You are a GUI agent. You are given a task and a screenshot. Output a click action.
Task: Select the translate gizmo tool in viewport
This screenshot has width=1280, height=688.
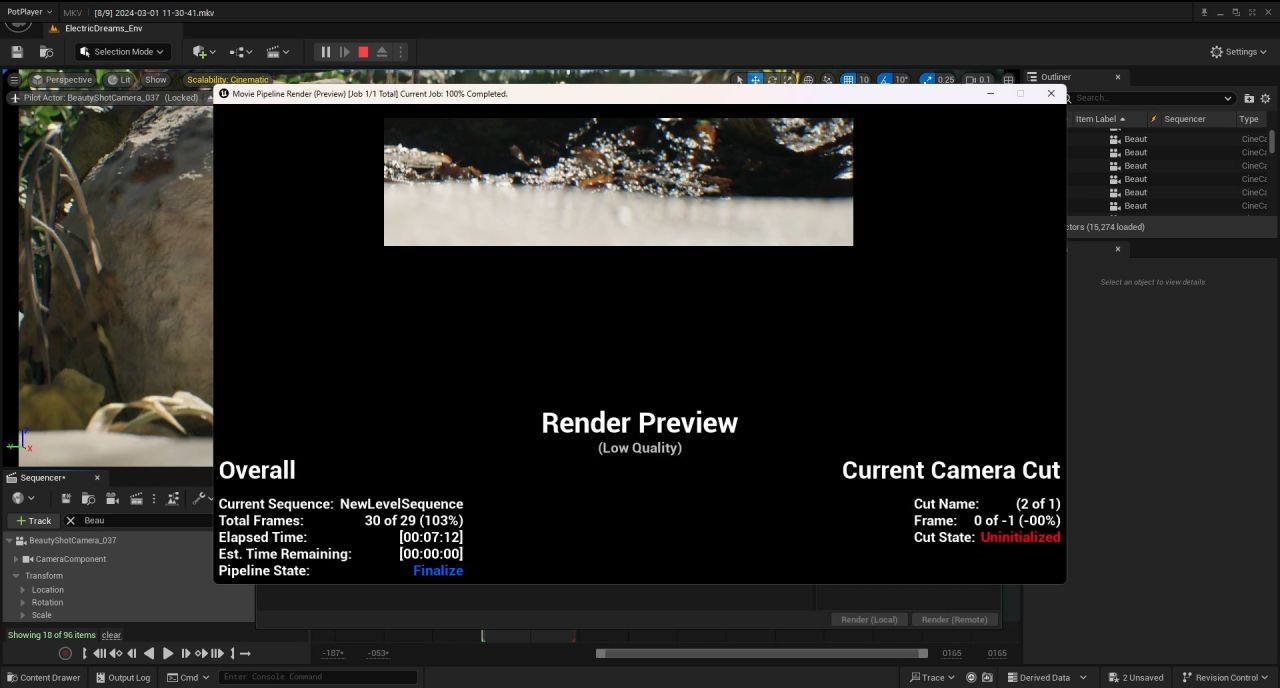(756, 80)
